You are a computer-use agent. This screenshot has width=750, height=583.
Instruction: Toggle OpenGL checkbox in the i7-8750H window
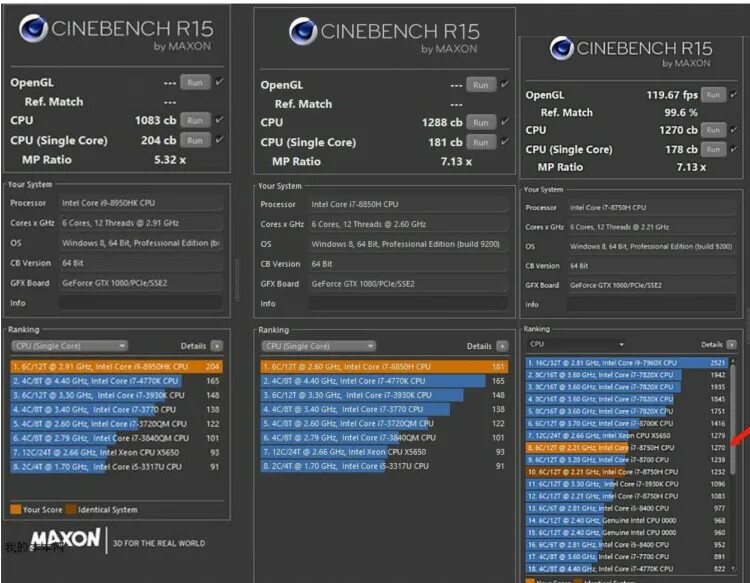734,95
